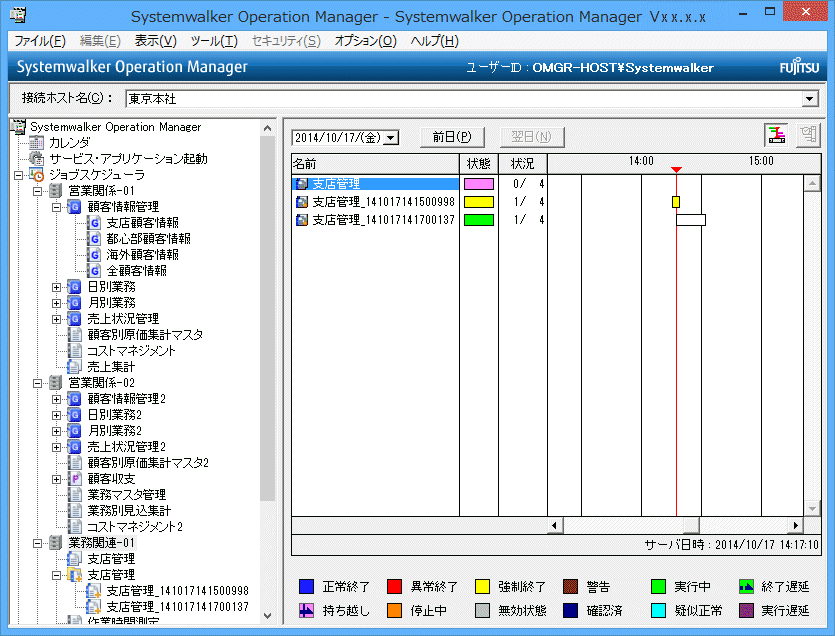Expand the 月別業務 tree node
835x636 pixels.
(56, 303)
